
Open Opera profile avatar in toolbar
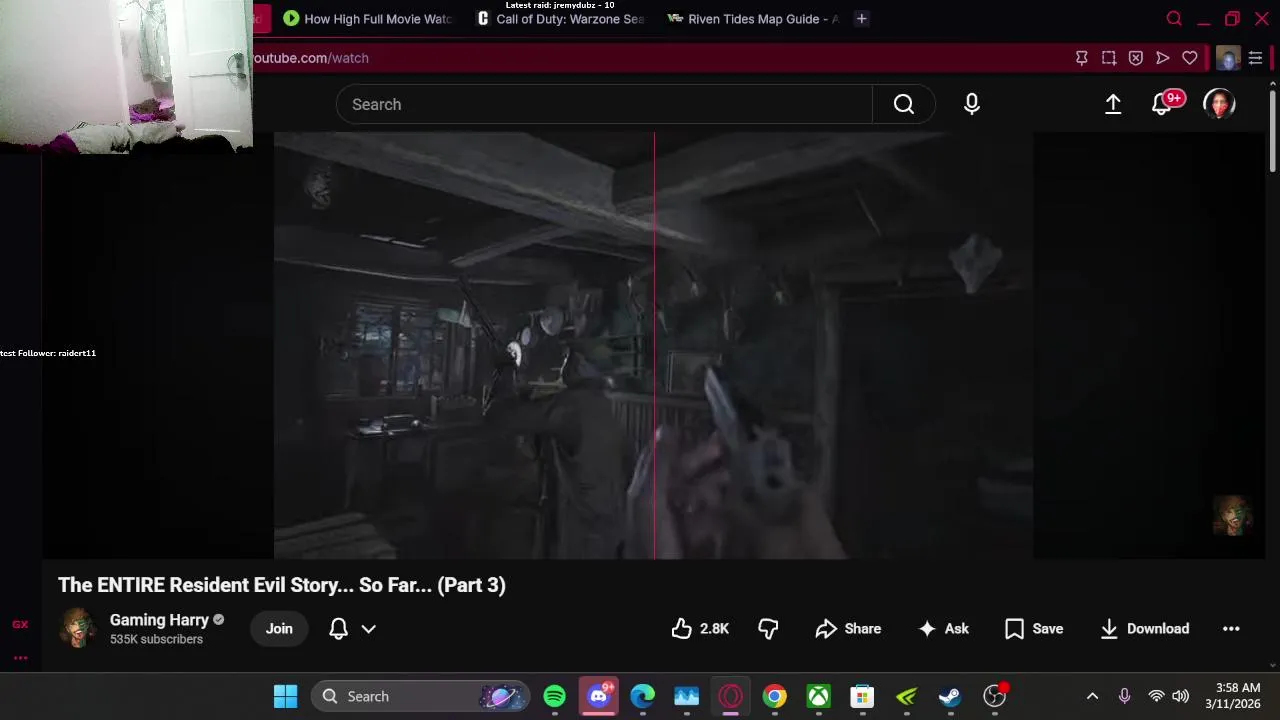click(x=1228, y=58)
